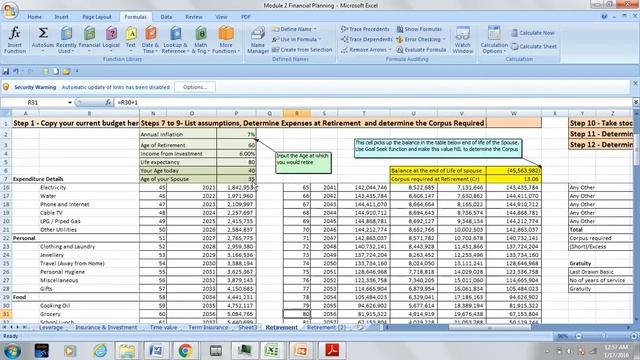640x360 pixels.
Task: Open the Page Layout ribbon tab
Action: click(x=97, y=17)
